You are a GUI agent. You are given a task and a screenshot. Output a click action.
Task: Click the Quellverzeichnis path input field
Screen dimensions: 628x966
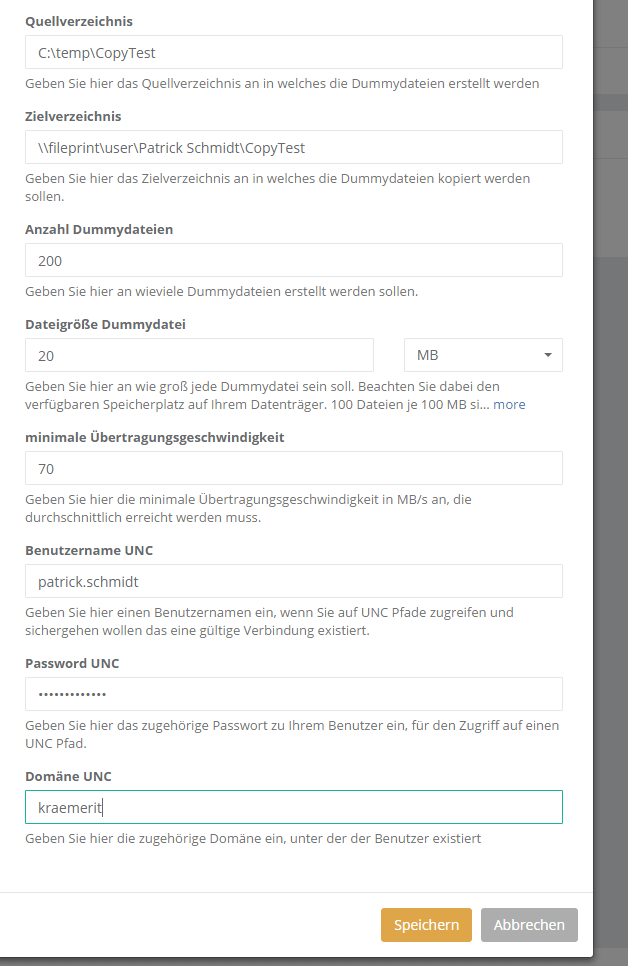(x=293, y=52)
